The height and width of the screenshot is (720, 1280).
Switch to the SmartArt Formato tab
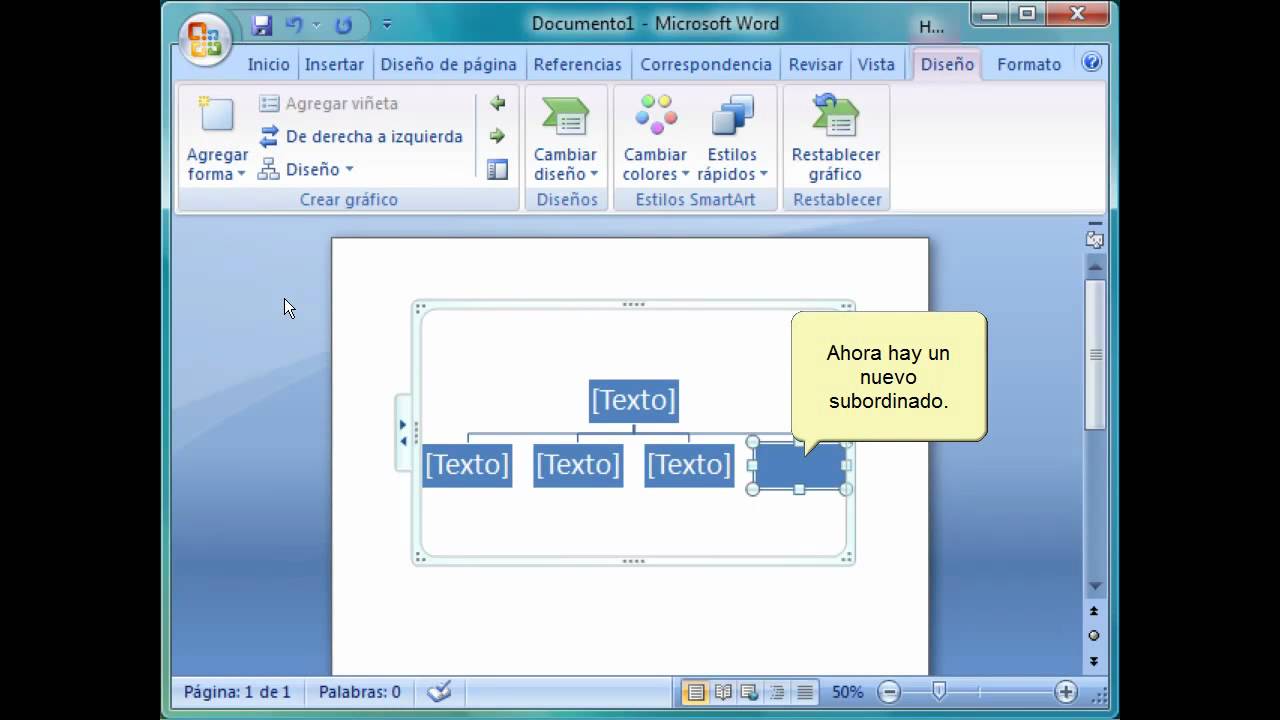click(x=1029, y=64)
